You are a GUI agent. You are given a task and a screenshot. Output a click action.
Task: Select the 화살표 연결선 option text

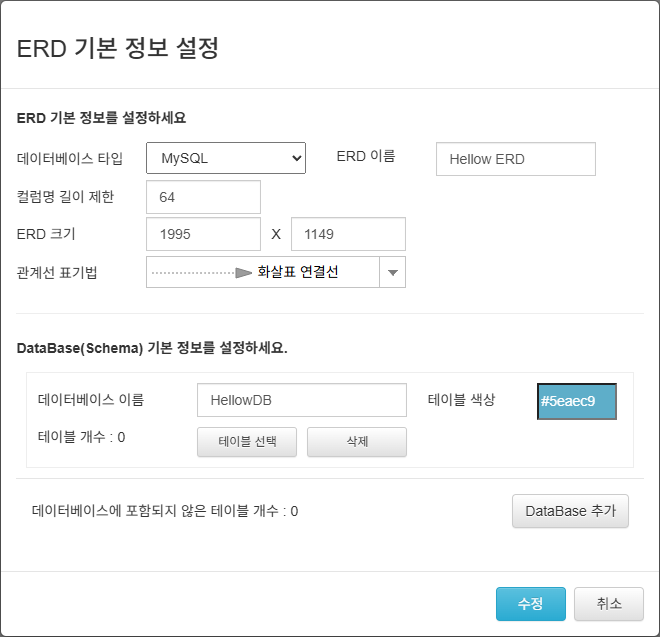click(297, 271)
